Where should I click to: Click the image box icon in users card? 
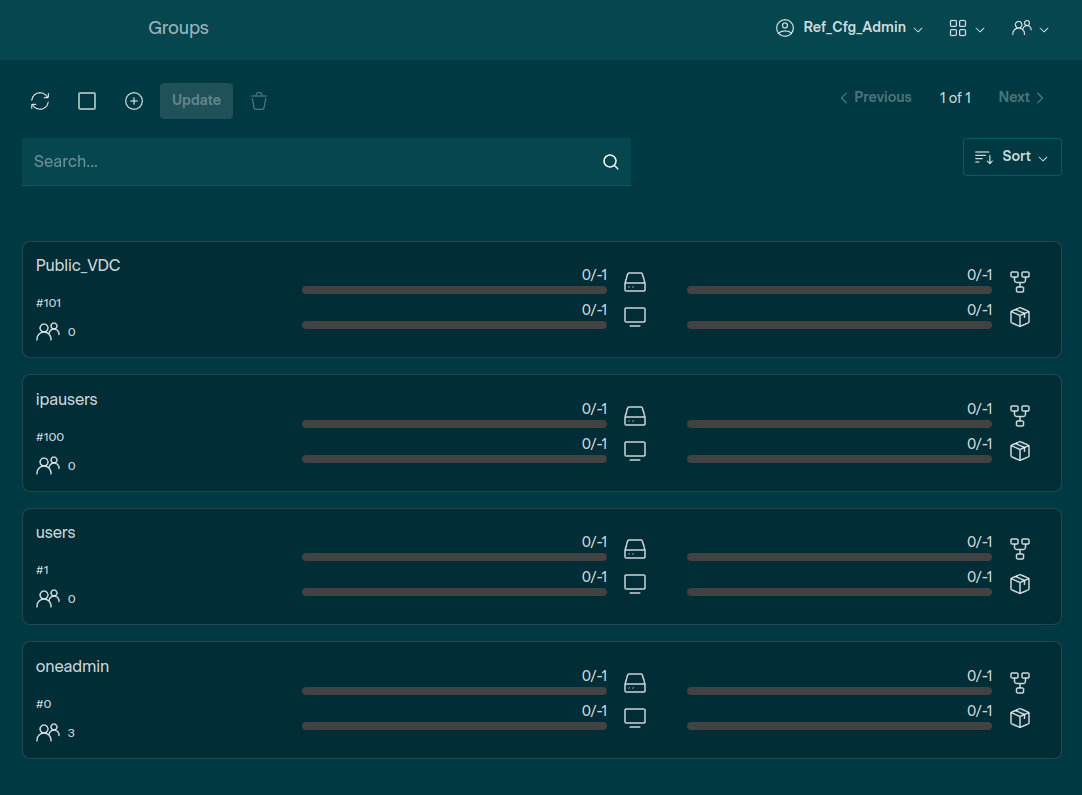1020,584
